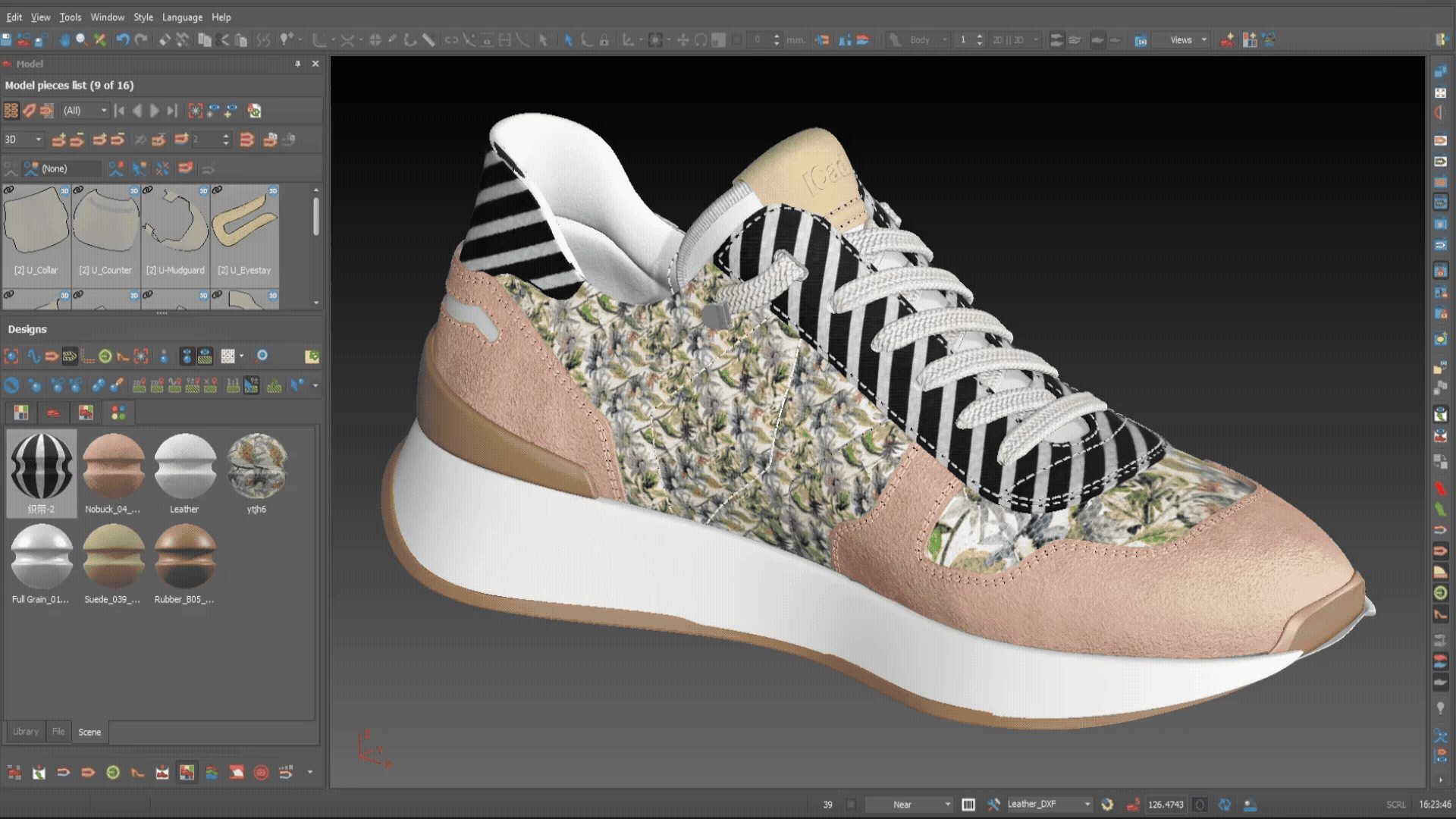The width and height of the screenshot is (1456, 819).
Task: Pin the Model panel
Action: [297, 64]
